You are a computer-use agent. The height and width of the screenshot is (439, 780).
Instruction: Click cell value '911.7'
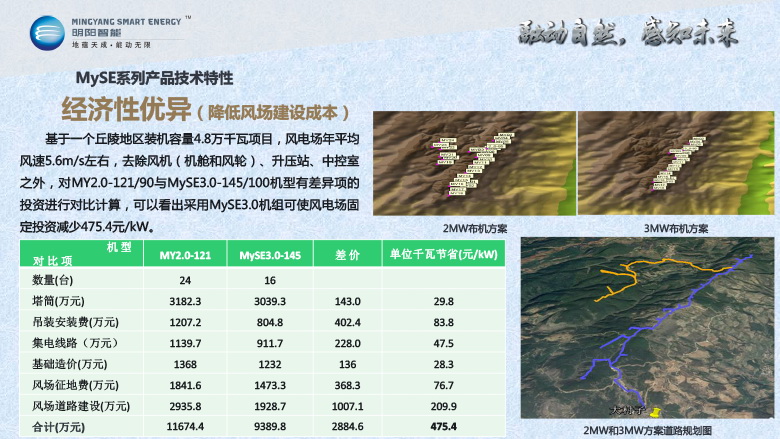pos(270,343)
